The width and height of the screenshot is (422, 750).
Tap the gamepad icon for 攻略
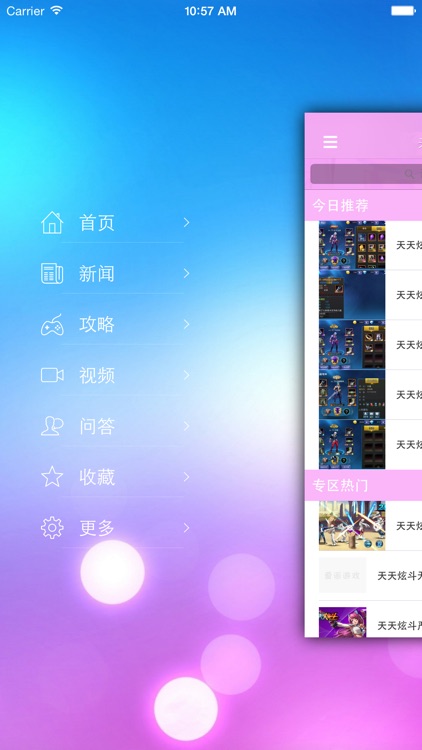tap(52, 325)
